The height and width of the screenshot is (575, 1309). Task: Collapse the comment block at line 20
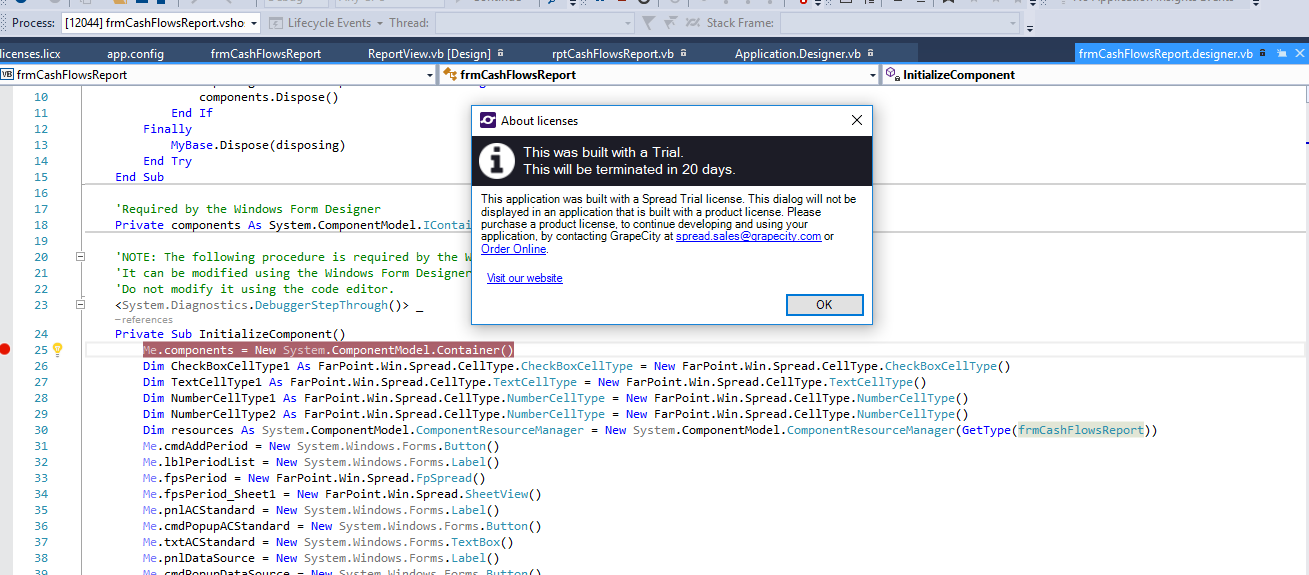[81, 257]
